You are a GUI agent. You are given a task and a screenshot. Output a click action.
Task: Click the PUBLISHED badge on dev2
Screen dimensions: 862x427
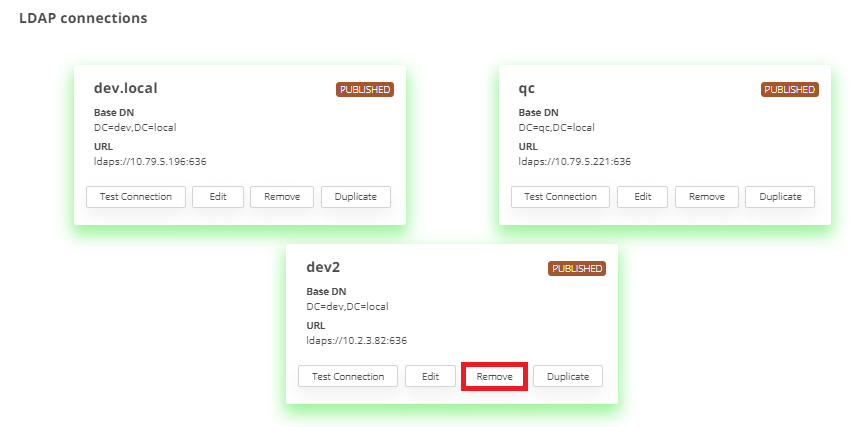click(577, 269)
